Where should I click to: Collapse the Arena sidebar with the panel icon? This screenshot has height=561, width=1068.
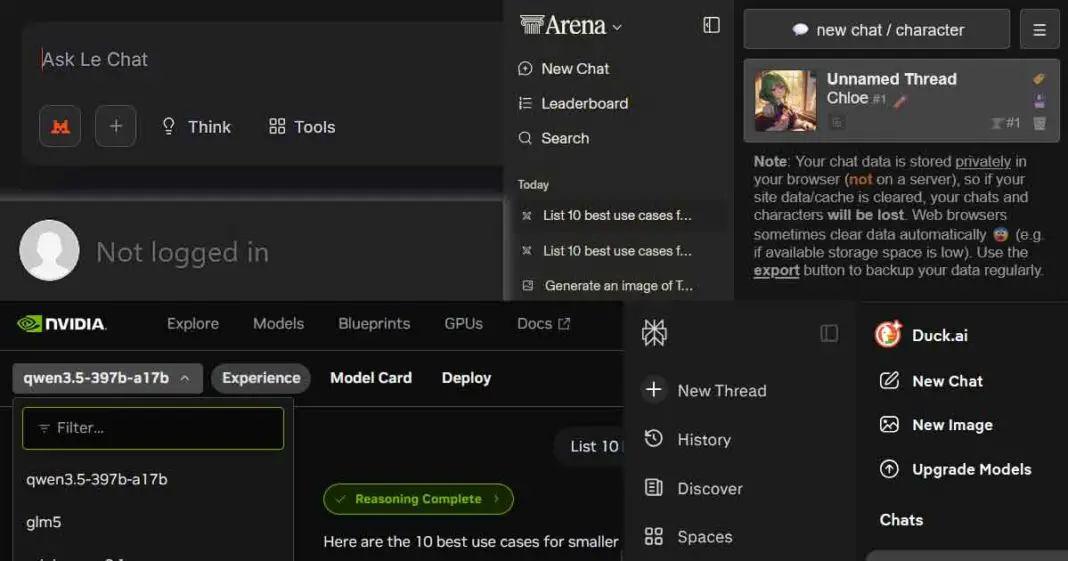click(x=711, y=25)
